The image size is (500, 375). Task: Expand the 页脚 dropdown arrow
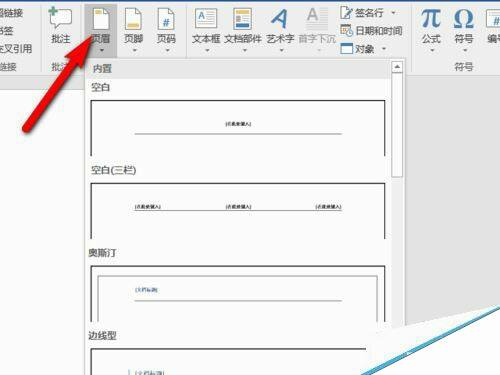tap(135, 50)
